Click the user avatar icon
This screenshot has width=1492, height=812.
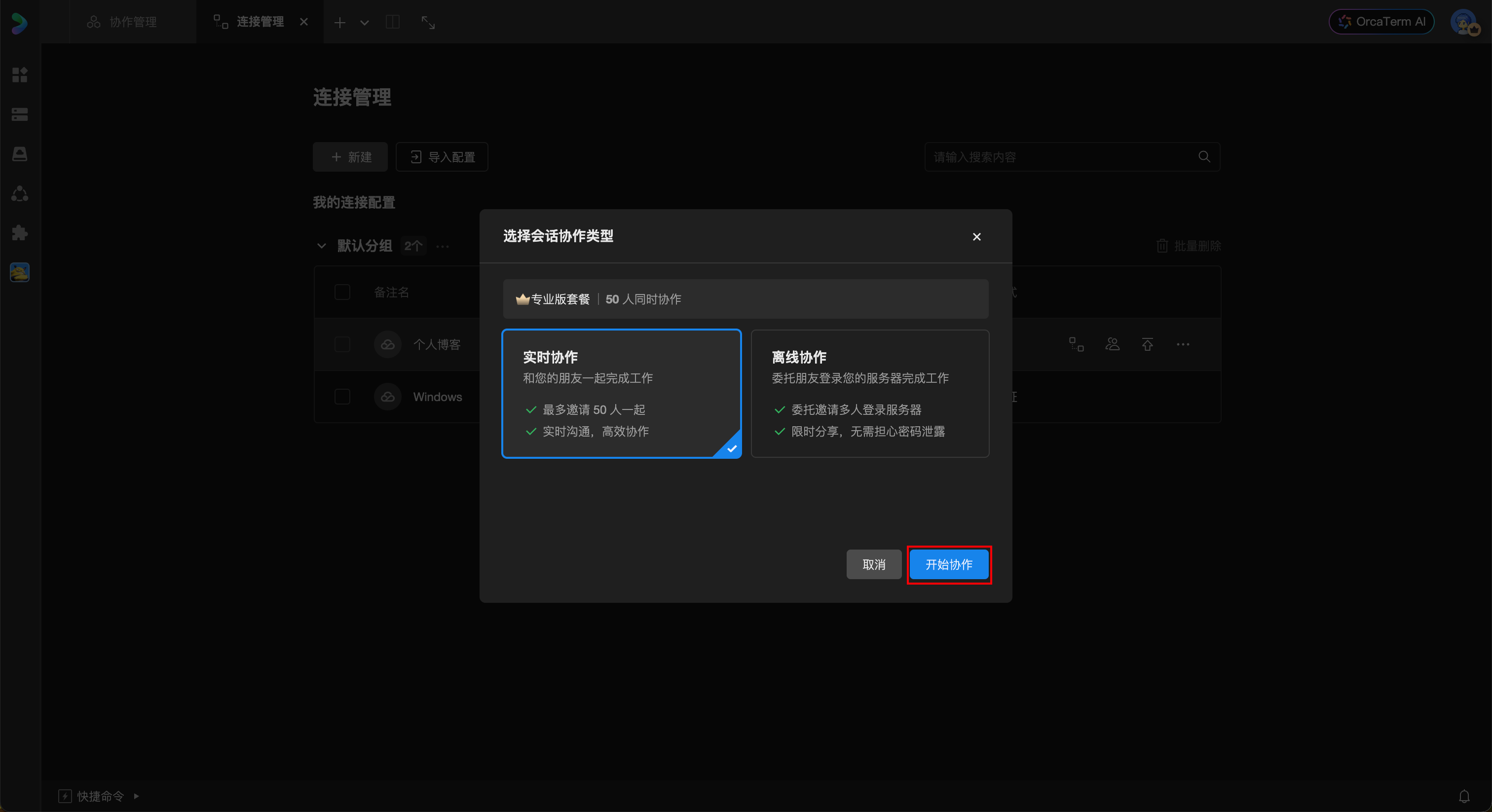click(1463, 22)
